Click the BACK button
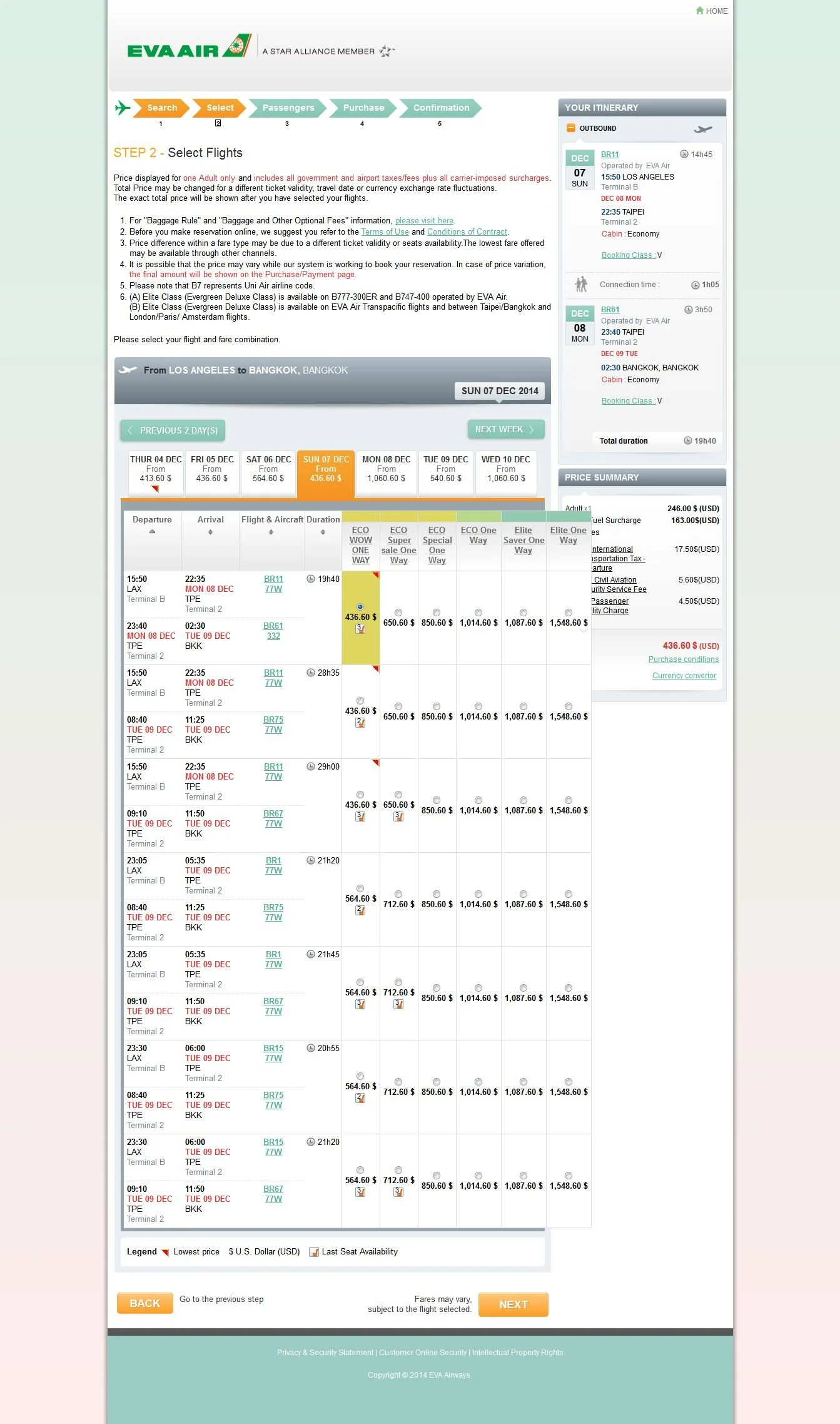Screen dimensions: 840x1424 click(145, 1303)
